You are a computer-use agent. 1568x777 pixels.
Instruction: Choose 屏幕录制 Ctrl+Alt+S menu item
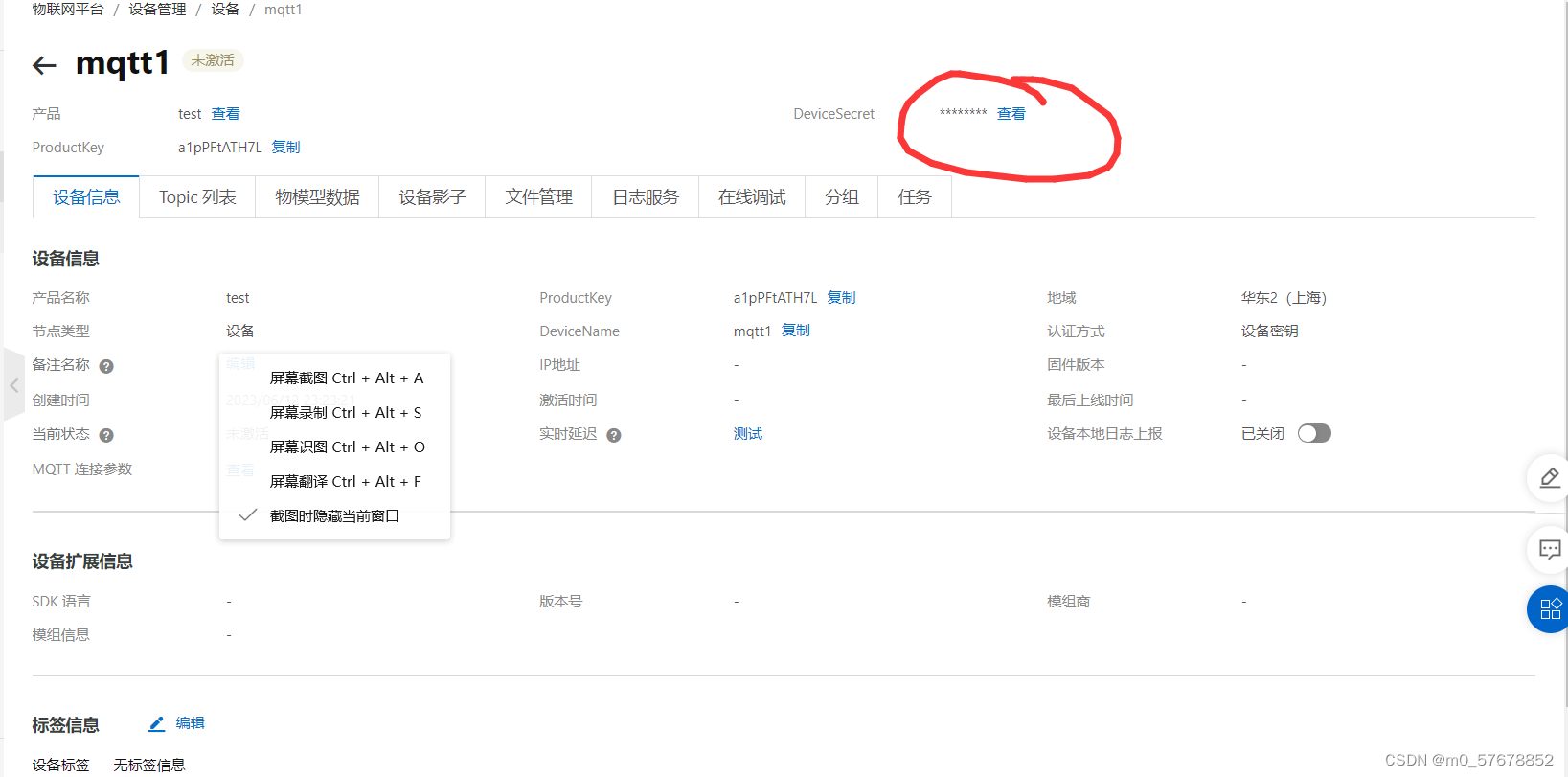coord(334,412)
